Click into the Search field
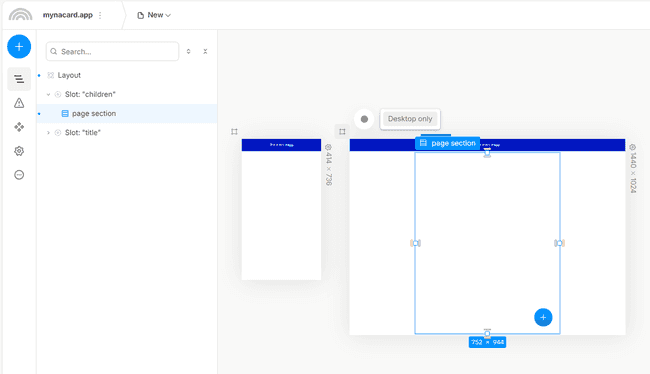Viewport: 650px width, 374px height. [112, 51]
